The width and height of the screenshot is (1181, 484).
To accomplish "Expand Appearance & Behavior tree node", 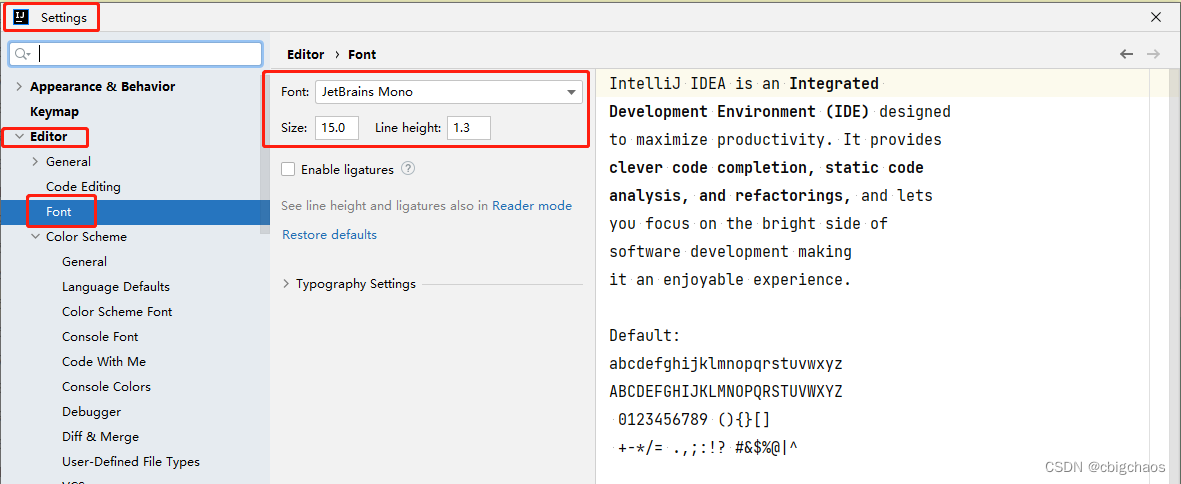I will click(x=19, y=87).
